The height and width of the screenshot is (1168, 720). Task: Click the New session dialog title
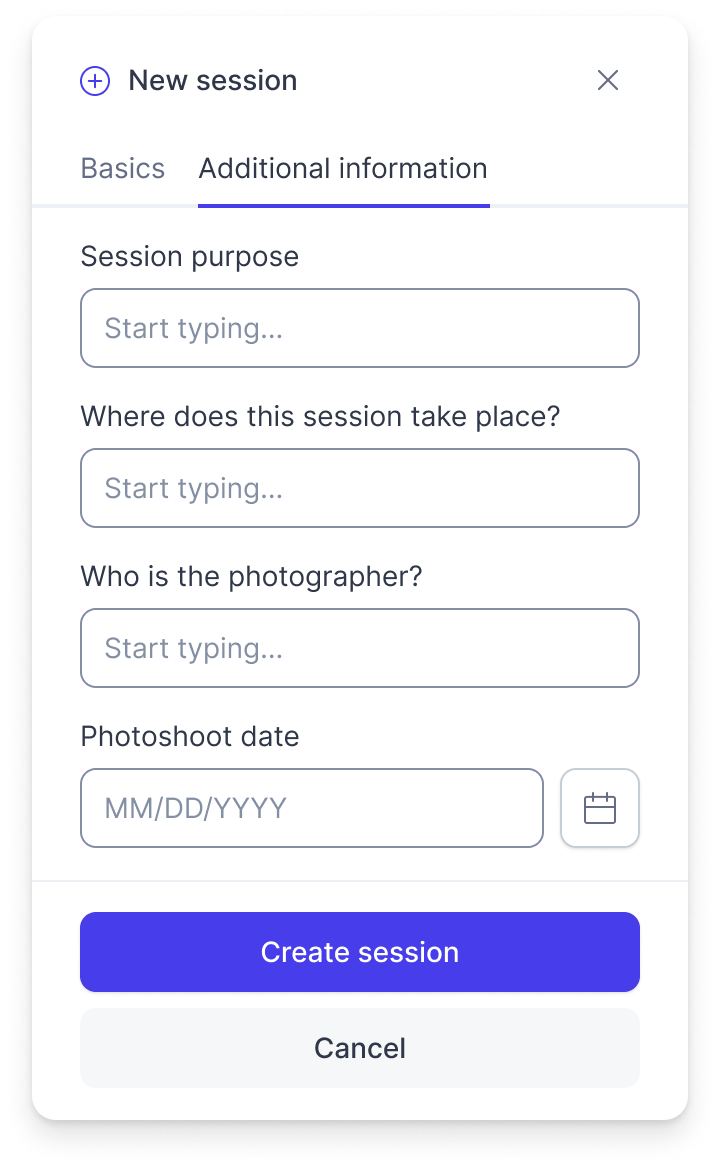pos(213,80)
